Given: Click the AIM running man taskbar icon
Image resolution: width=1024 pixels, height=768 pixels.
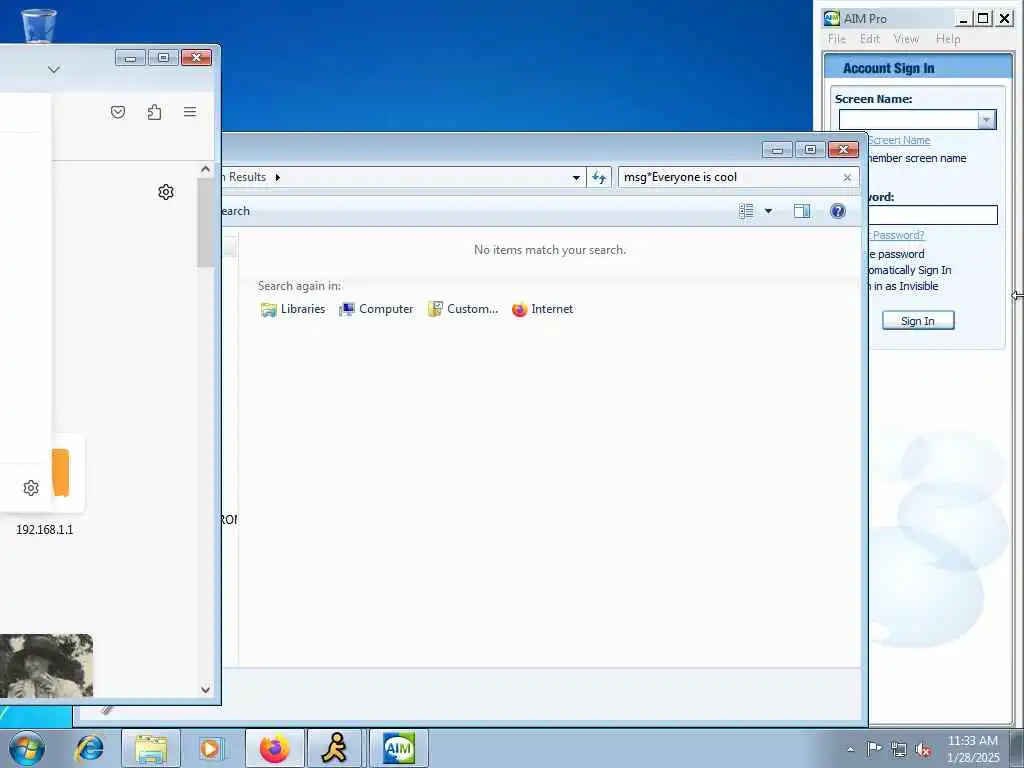Looking at the screenshot, I should [334, 748].
